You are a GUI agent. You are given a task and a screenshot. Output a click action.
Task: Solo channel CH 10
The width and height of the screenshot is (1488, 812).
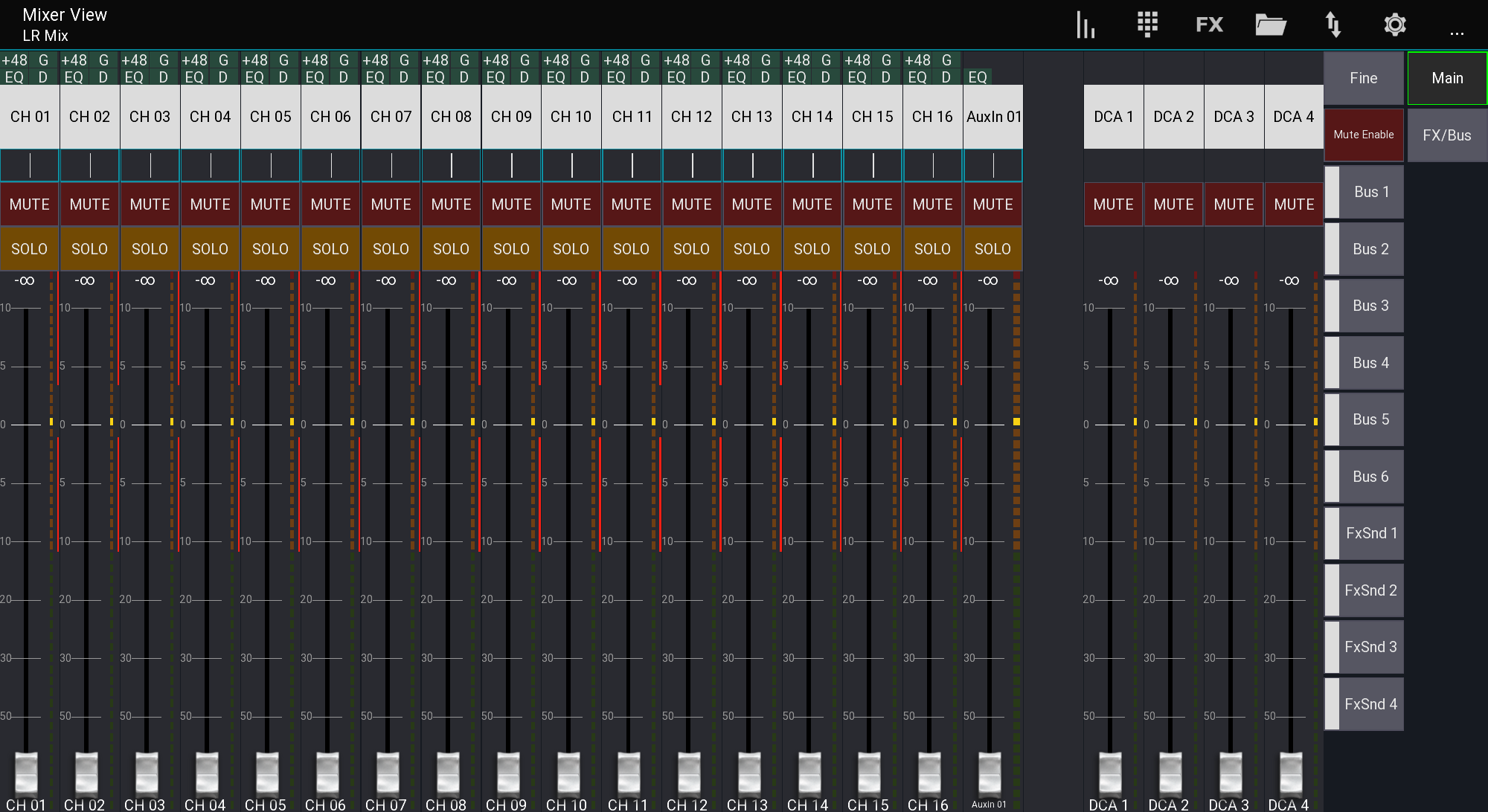(571, 248)
